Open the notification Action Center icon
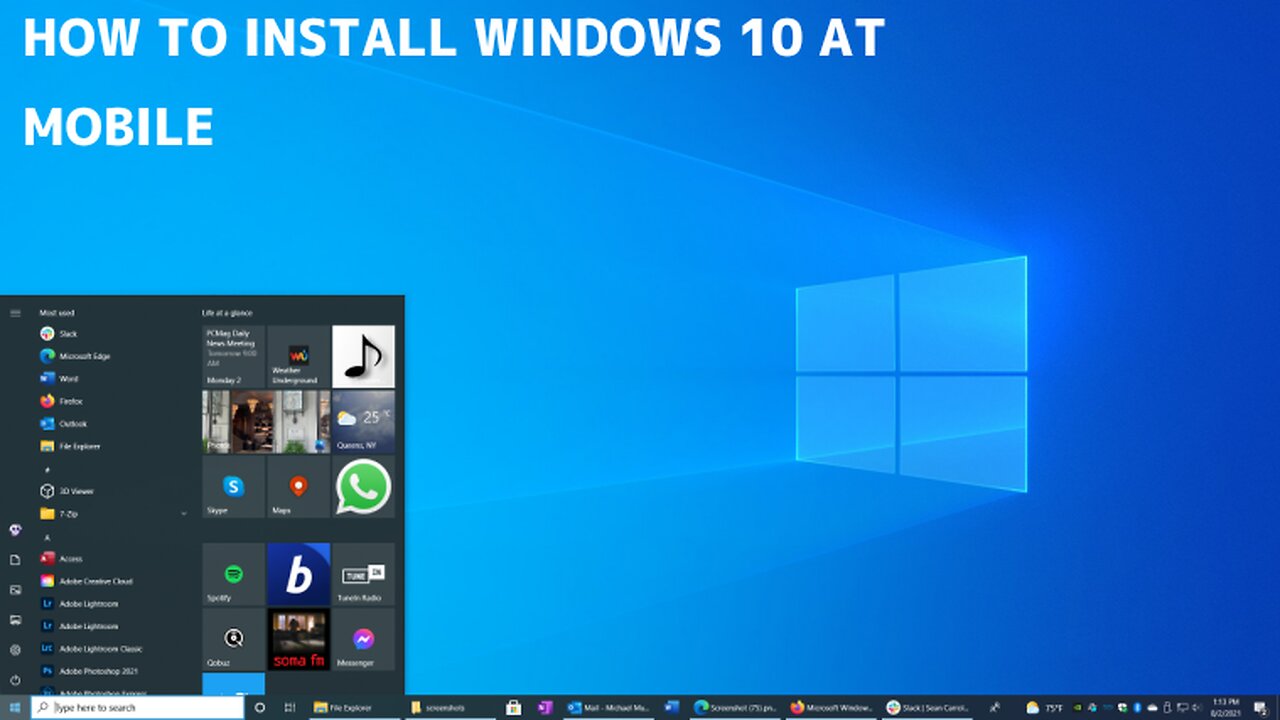 point(1262,707)
